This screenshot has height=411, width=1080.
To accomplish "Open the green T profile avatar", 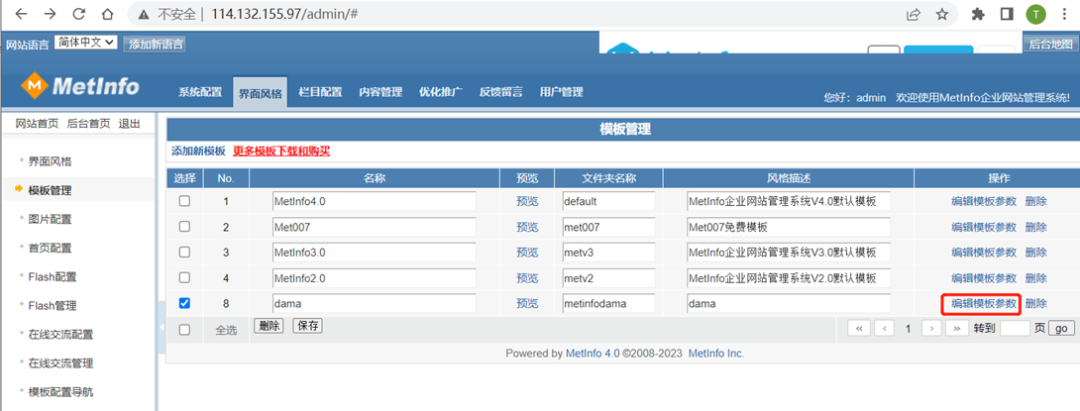I will (1036, 14).
